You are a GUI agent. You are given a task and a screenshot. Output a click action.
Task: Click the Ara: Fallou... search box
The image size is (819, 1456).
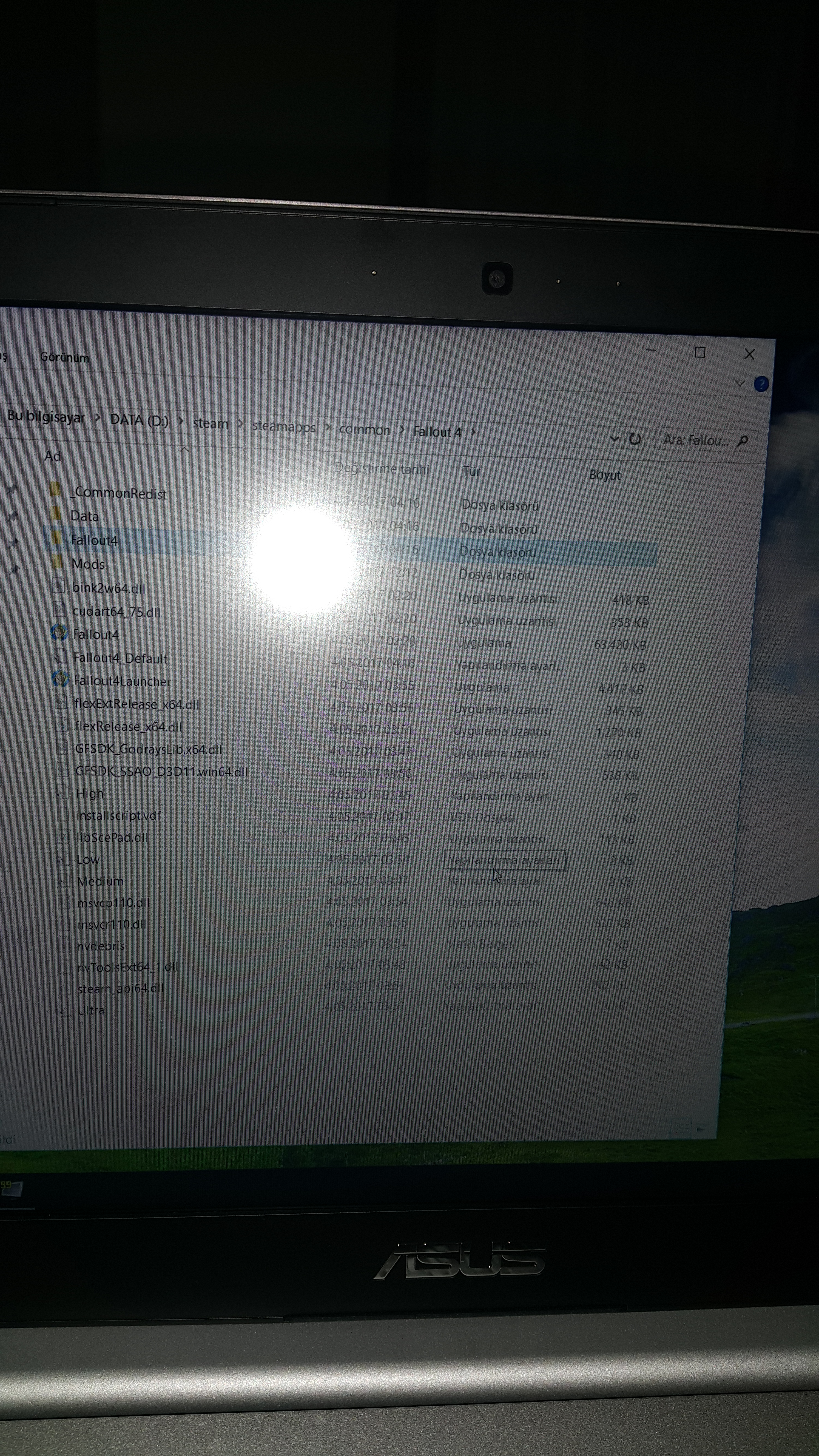[706, 440]
